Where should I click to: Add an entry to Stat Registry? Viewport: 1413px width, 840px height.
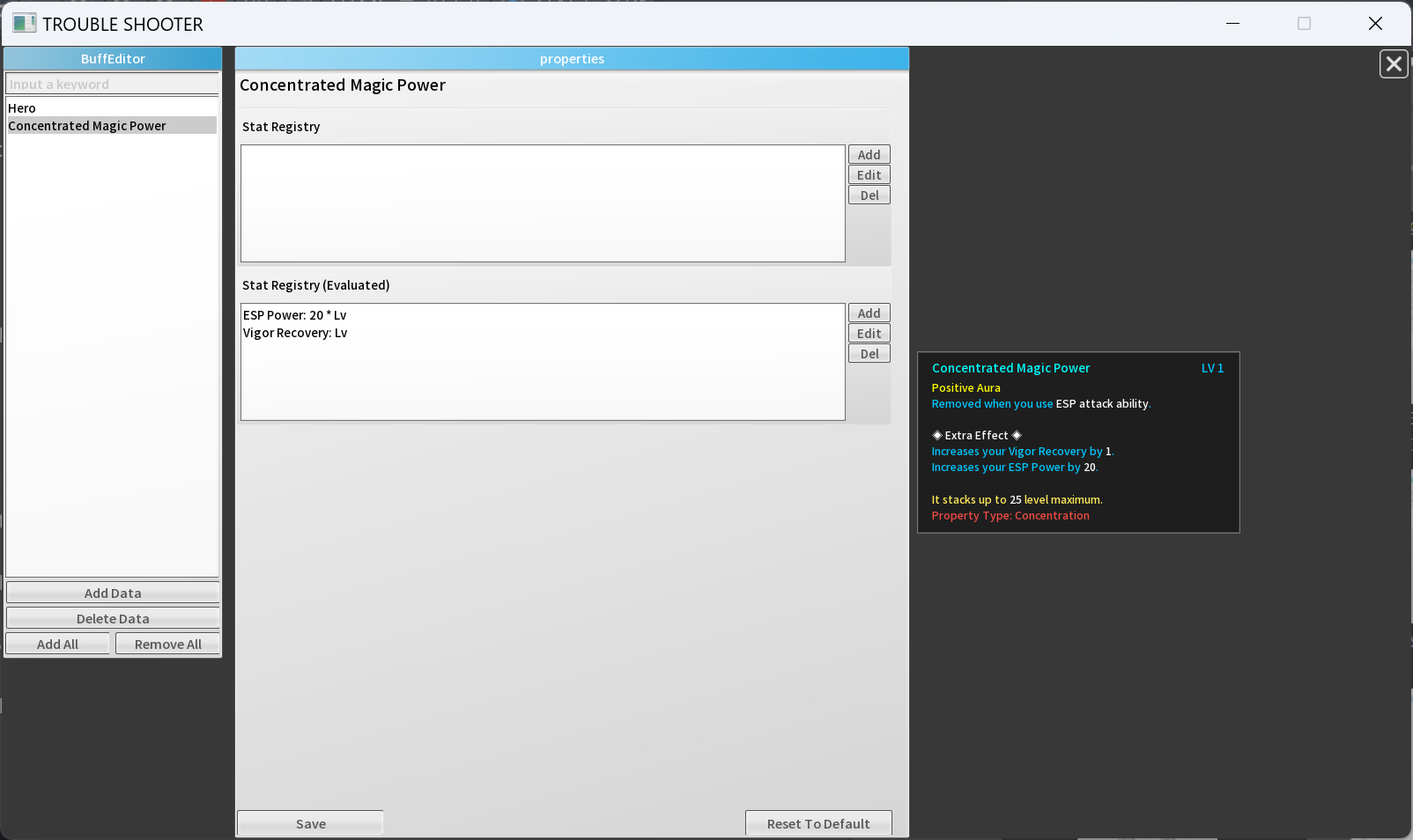869,154
